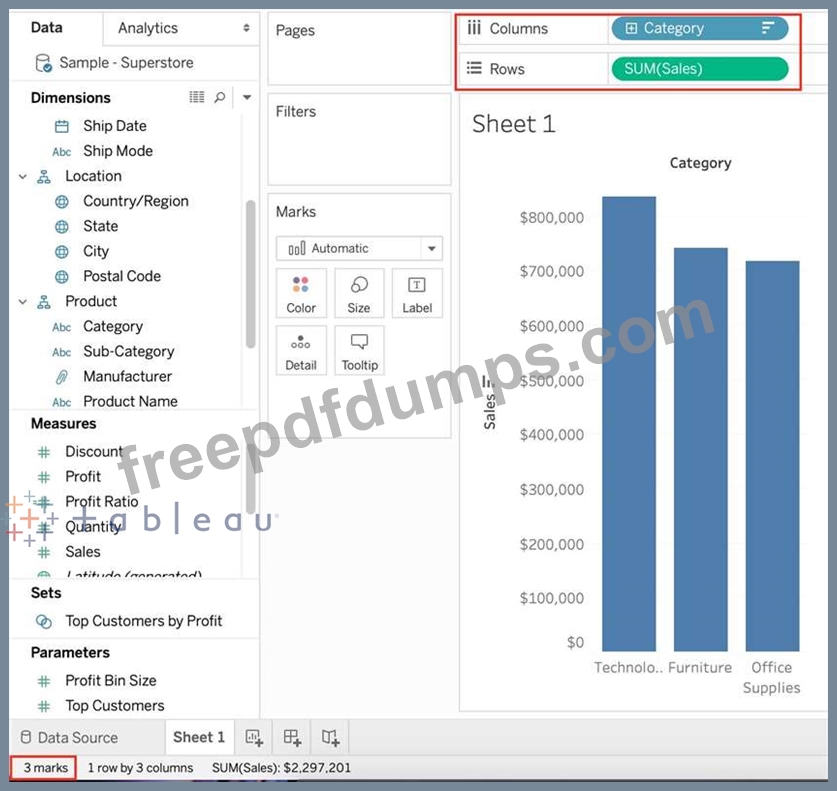Search dimensions with magnifier icon

coord(219,97)
